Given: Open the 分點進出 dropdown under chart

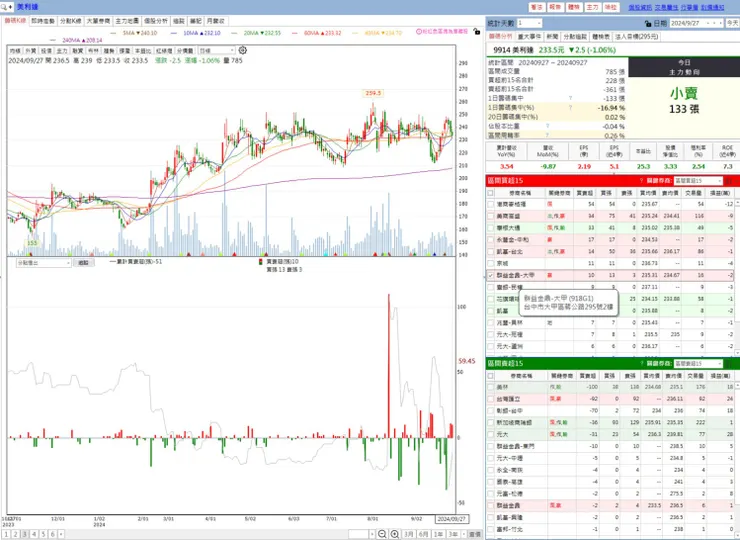Looking at the screenshot, I should tap(43, 263).
